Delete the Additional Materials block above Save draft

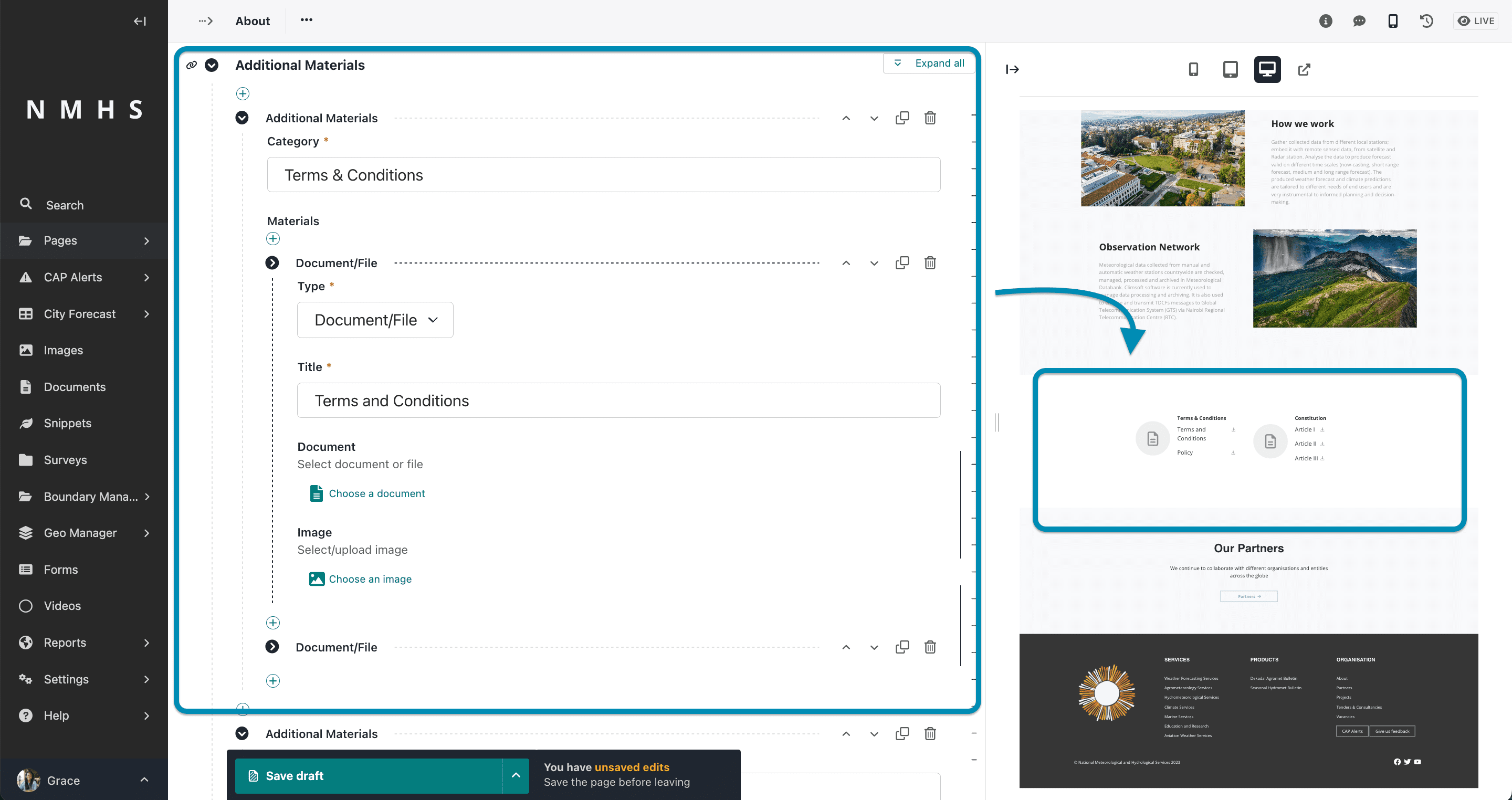click(930, 733)
